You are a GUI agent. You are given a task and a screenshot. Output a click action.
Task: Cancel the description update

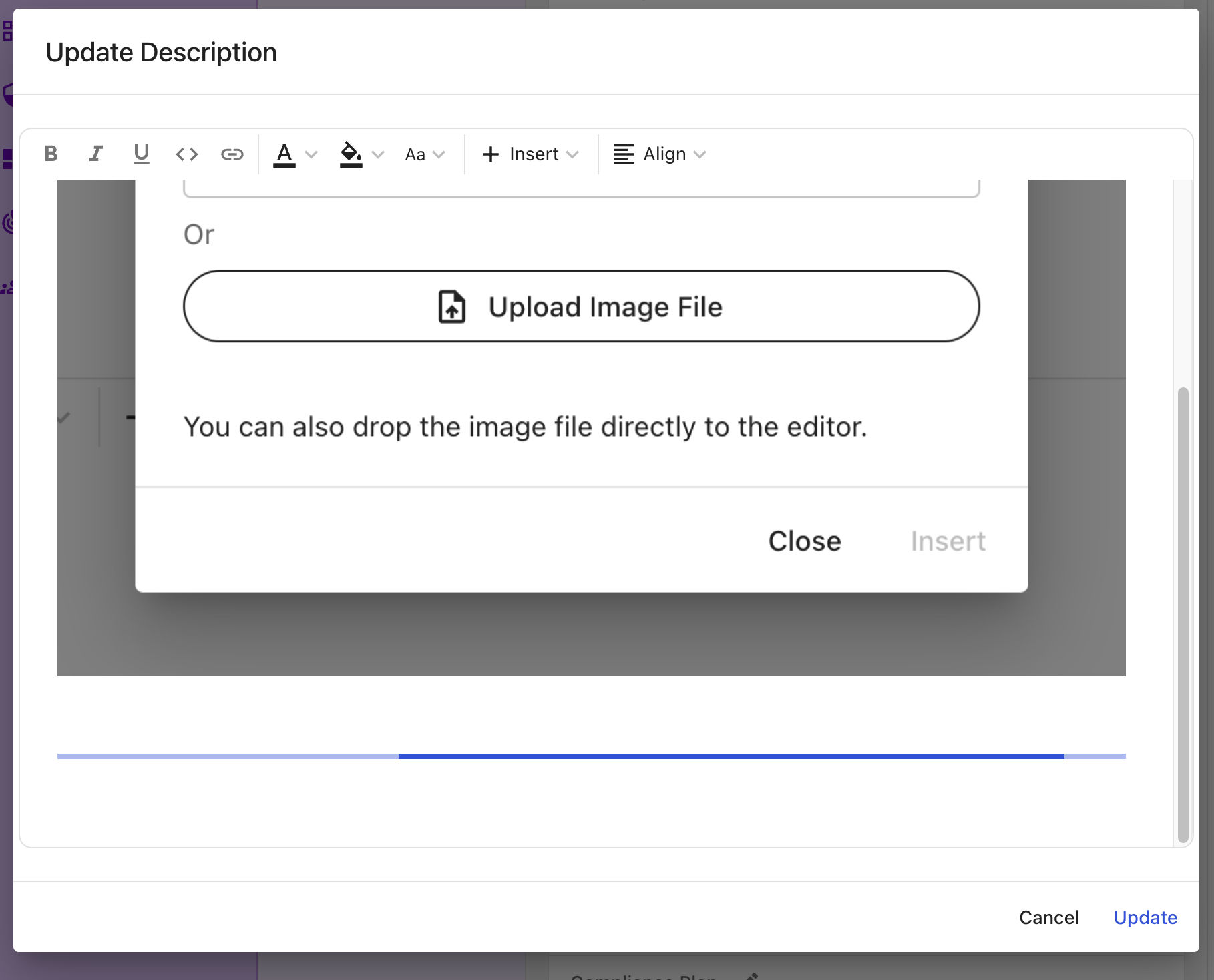tap(1049, 917)
